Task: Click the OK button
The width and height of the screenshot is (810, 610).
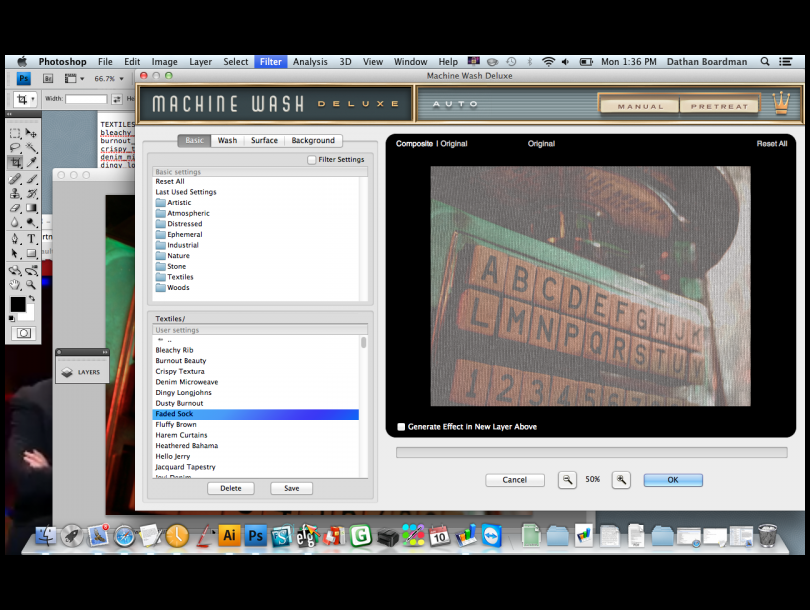Action: pyautogui.click(x=673, y=480)
